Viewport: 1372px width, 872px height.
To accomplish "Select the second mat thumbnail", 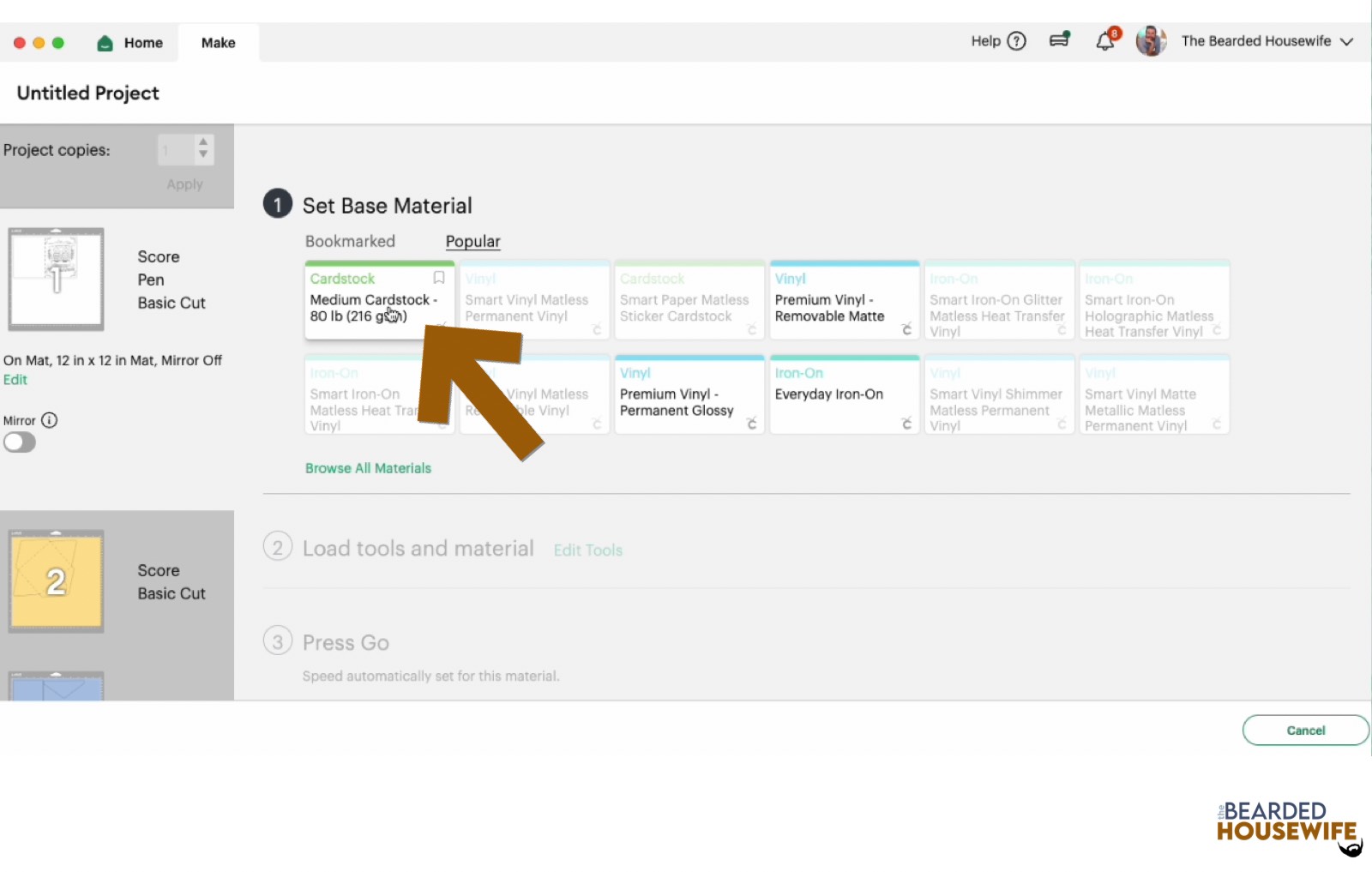I will click(x=56, y=581).
